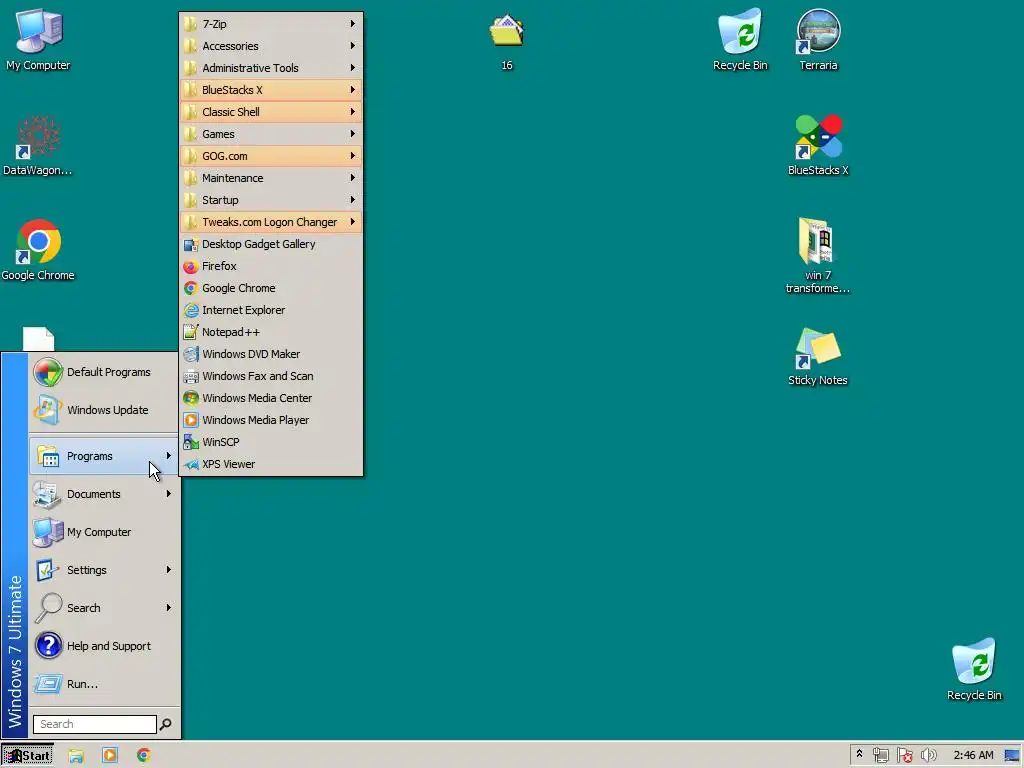
Task: Open Internet Explorer from the Programs menu
Action: (271, 310)
